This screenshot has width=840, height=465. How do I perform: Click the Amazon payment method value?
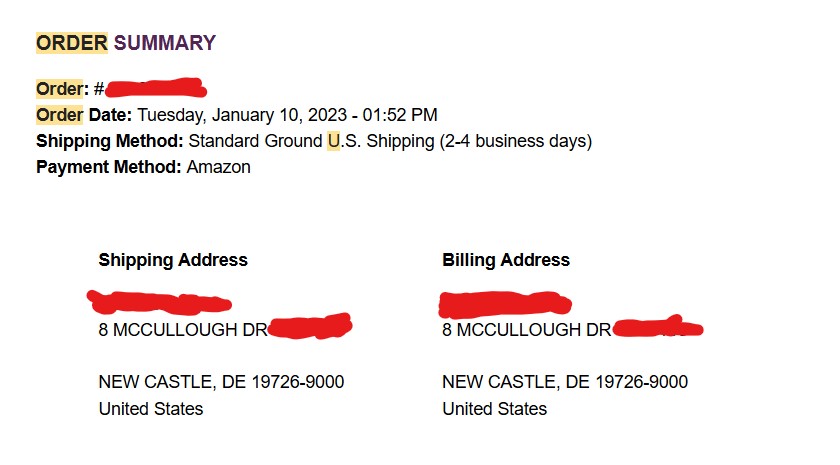pyautogui.click(x=218, y=167)
